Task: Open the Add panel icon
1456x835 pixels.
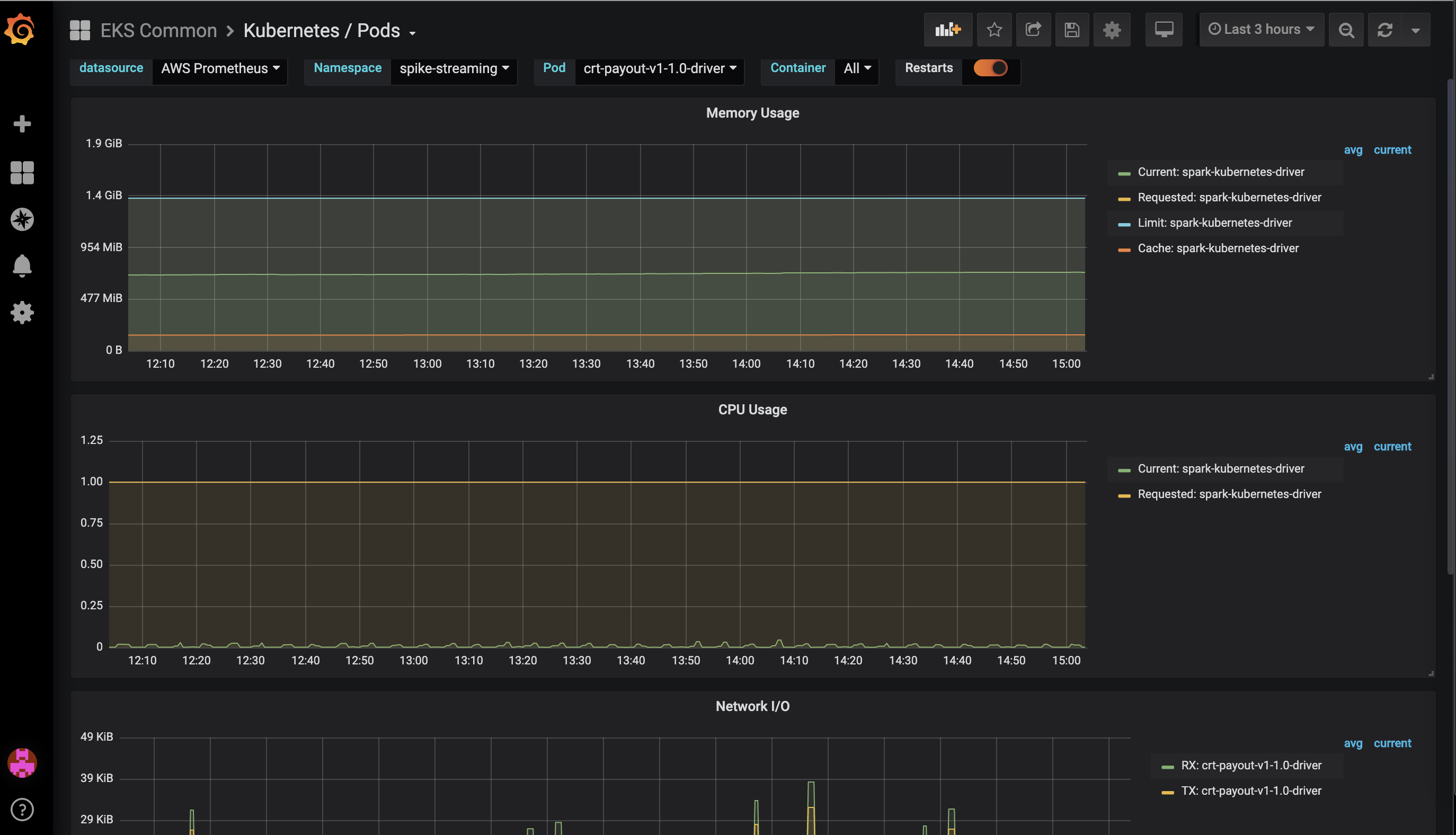Action: coord(947,29)
